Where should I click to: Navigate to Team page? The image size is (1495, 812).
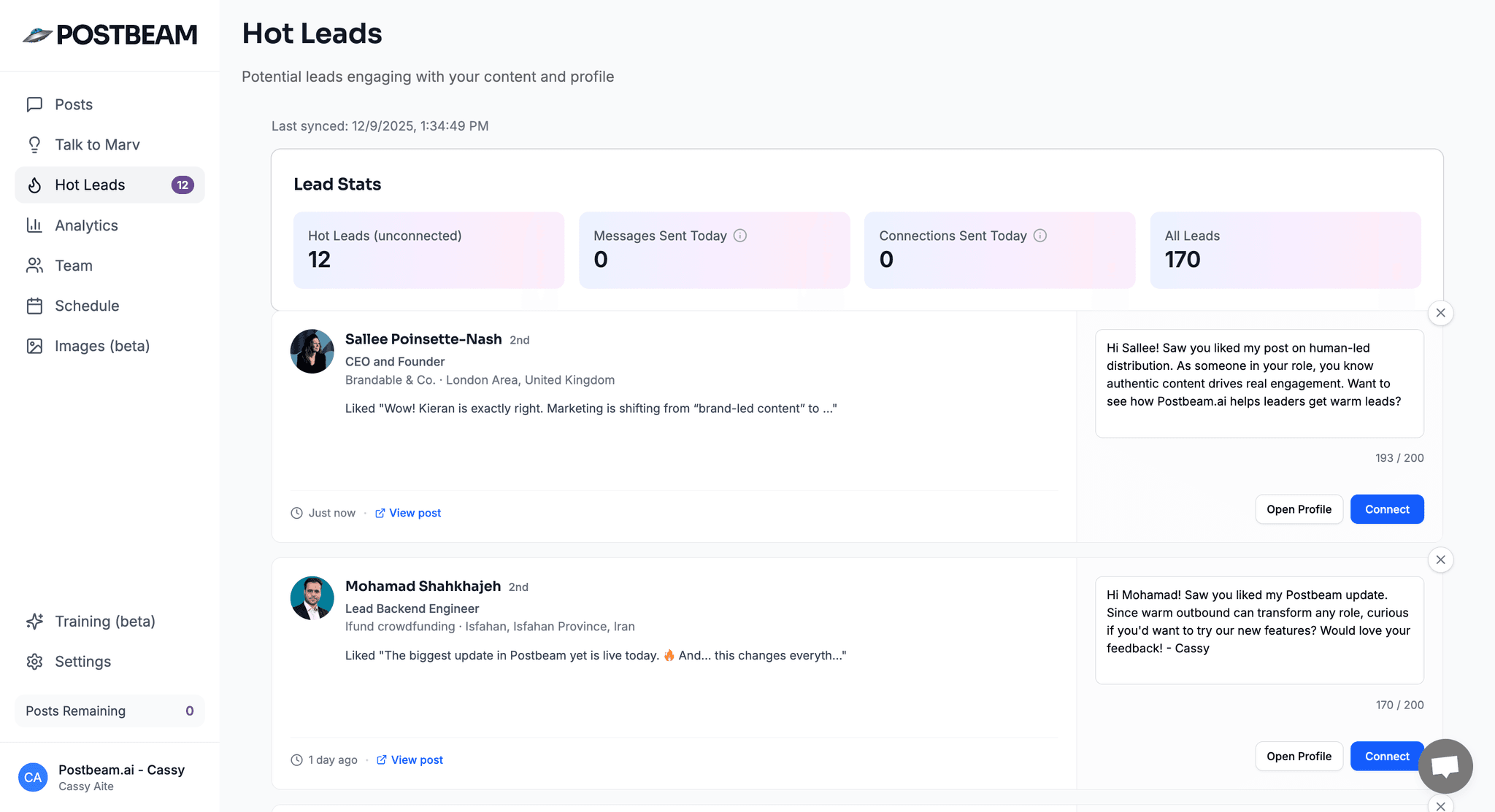coord(74,266)
